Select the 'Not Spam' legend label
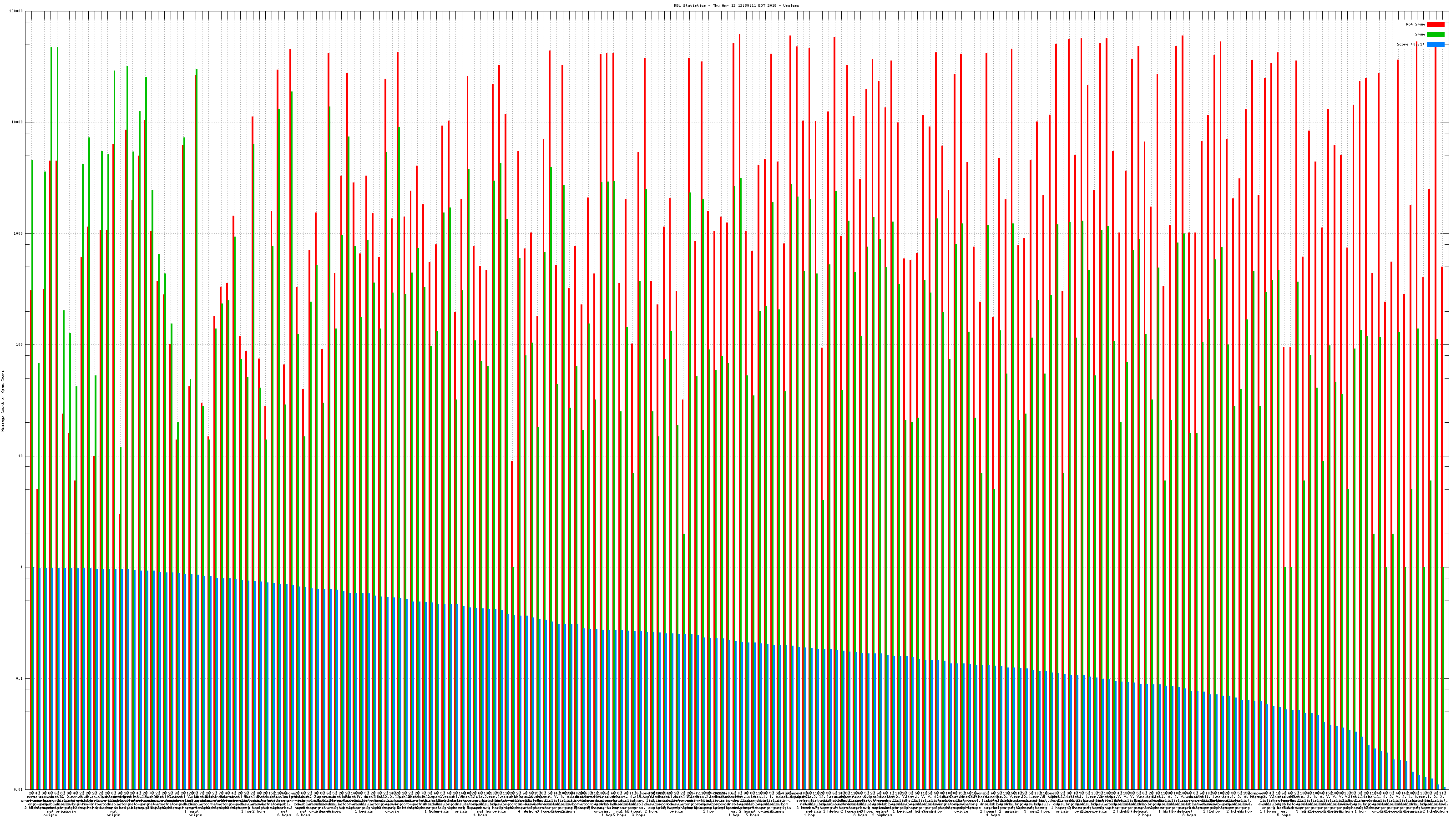Image resolution: width=1456 pixels, height=819 pixels. click(1416, 24)
